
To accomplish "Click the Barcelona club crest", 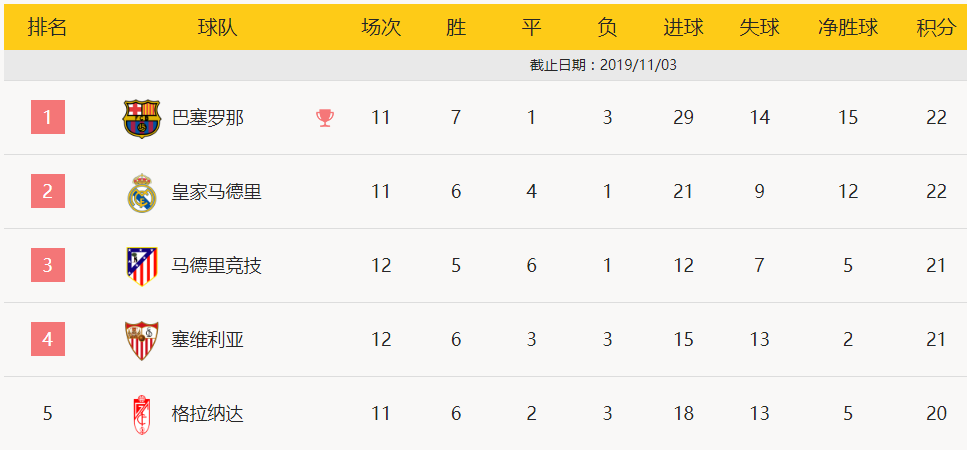I will click(141, 118).
